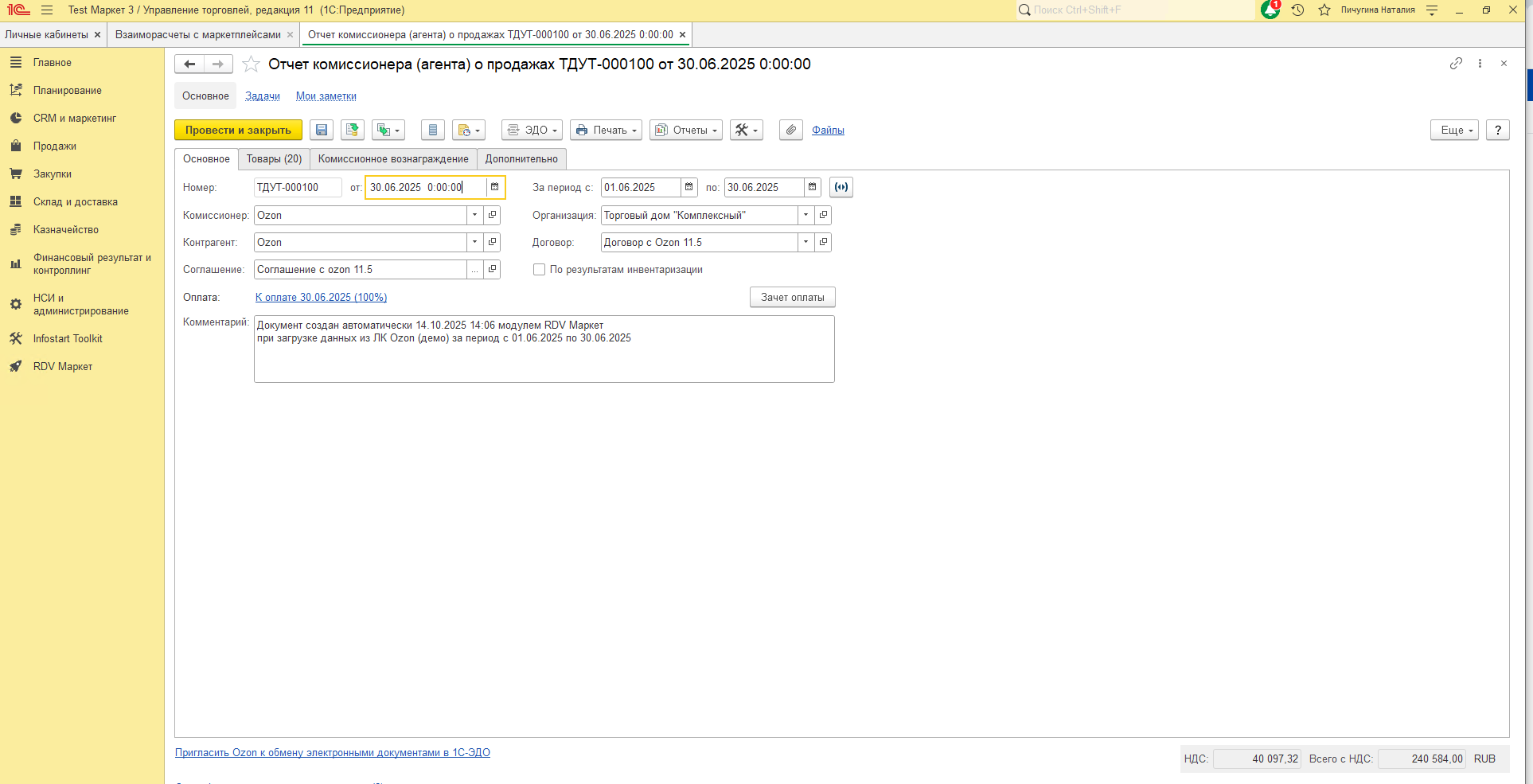
Task: Click ellipsis select button for Соглашение
Action: [474, 270]
